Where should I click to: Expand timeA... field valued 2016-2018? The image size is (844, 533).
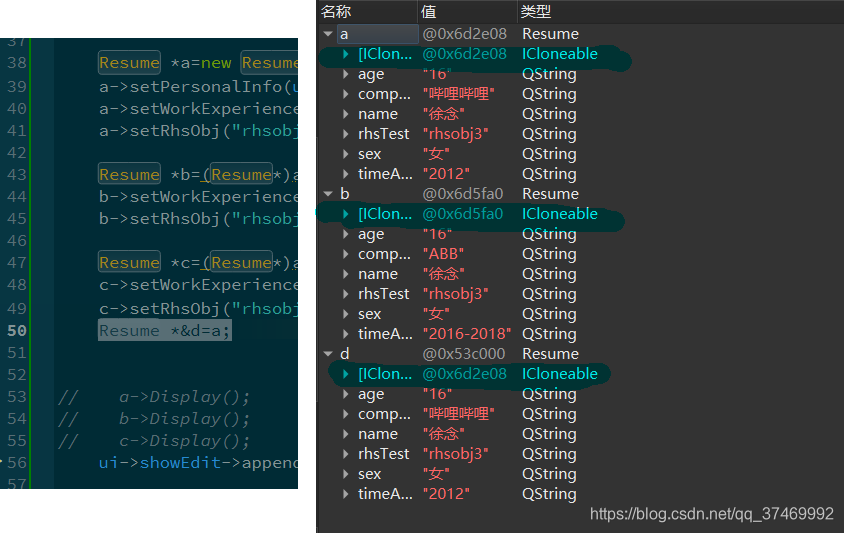346,334
